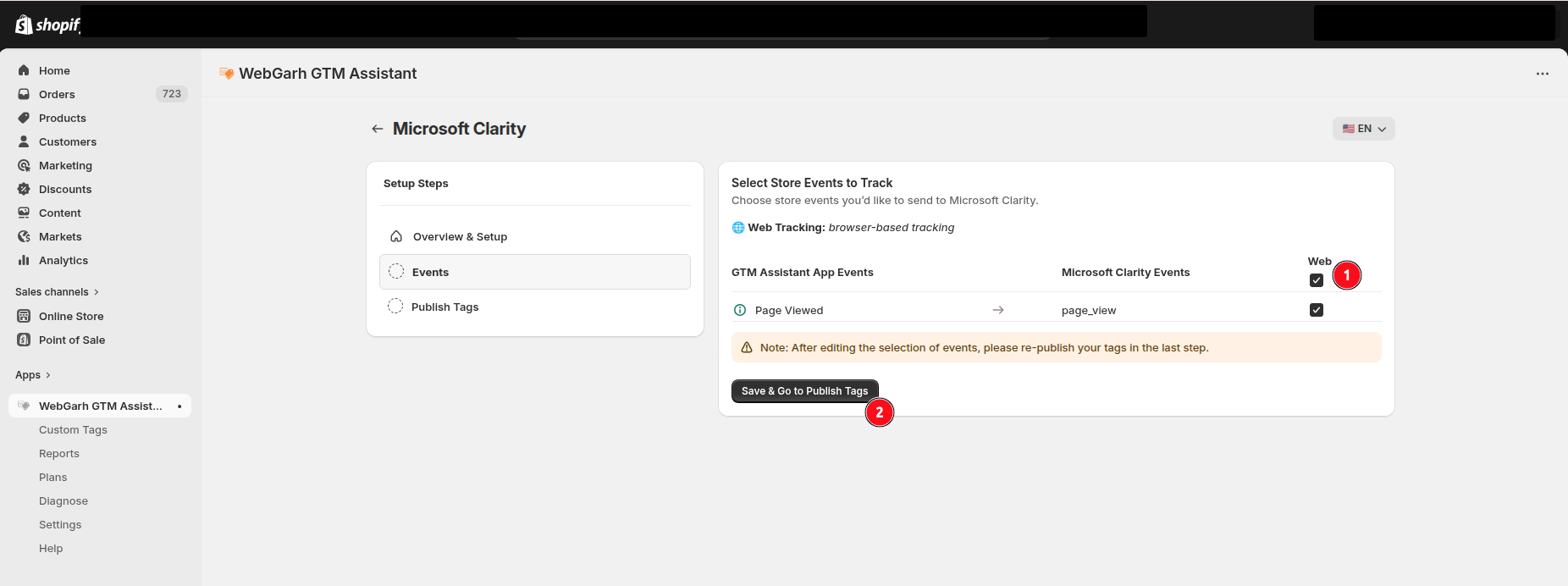Click the Shopify logo icon
1568x586 pixels.
pos(24,25)
